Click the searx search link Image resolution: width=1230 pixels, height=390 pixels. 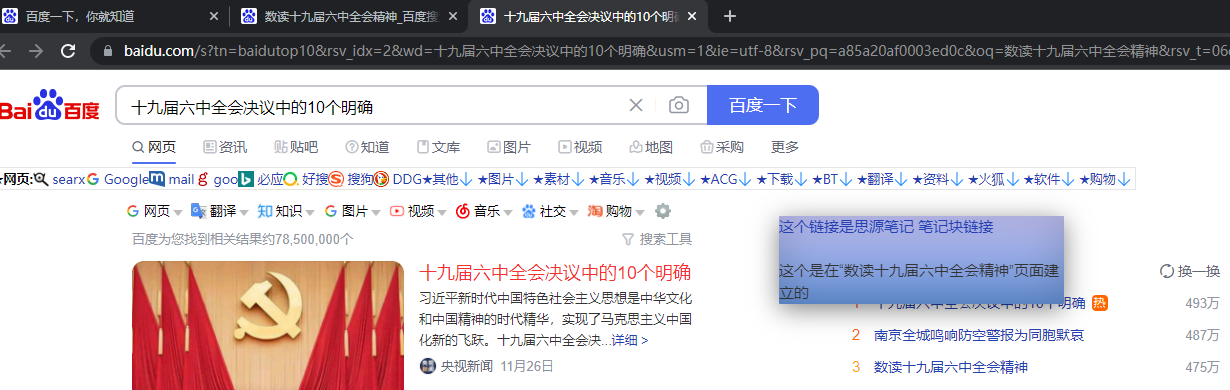[60, 180]
